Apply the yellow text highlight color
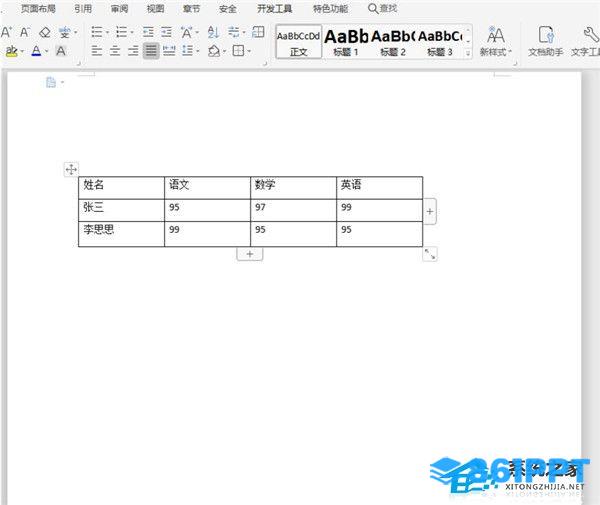Viewport: 600px width, 505px height. tap(11, 51)
